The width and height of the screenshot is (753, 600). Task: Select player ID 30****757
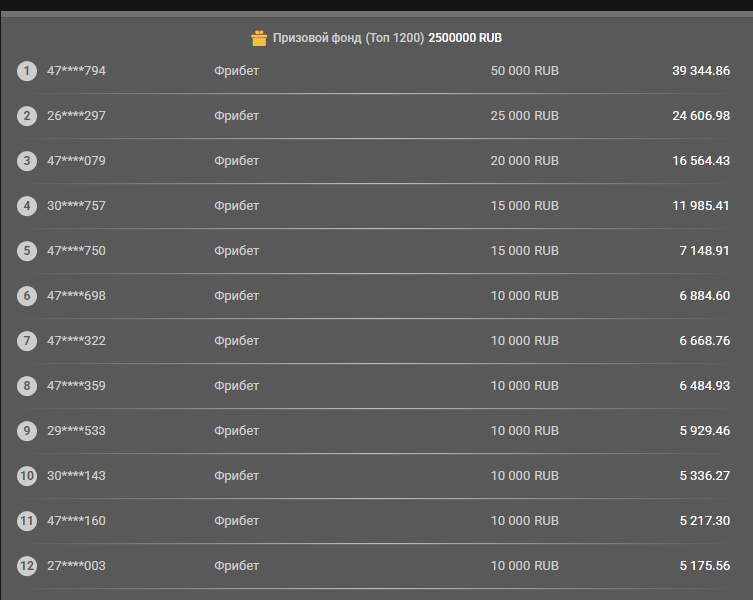point(76,206)
